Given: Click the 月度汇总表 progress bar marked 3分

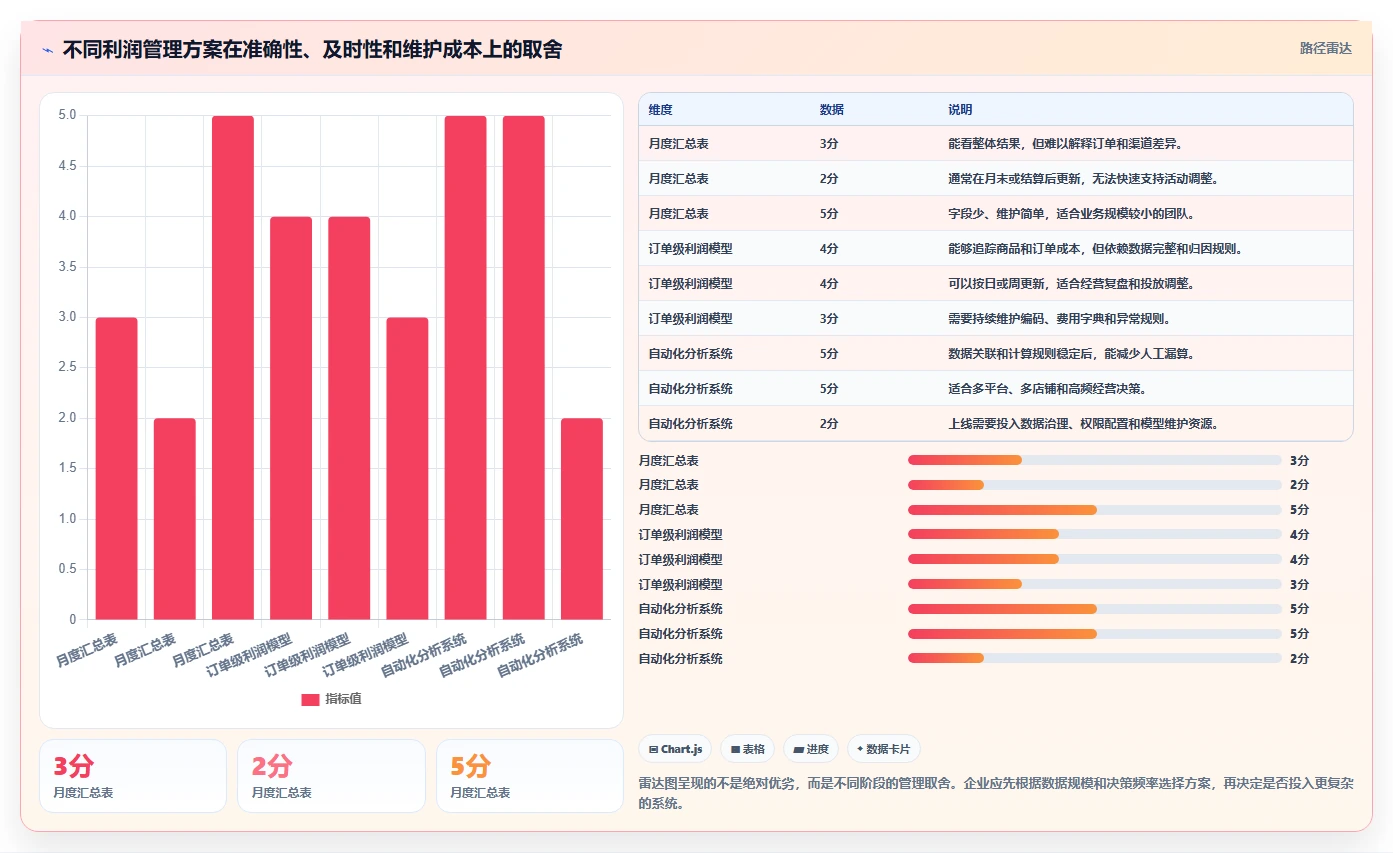Looking at the screenshot, I should click(1094, 460).
